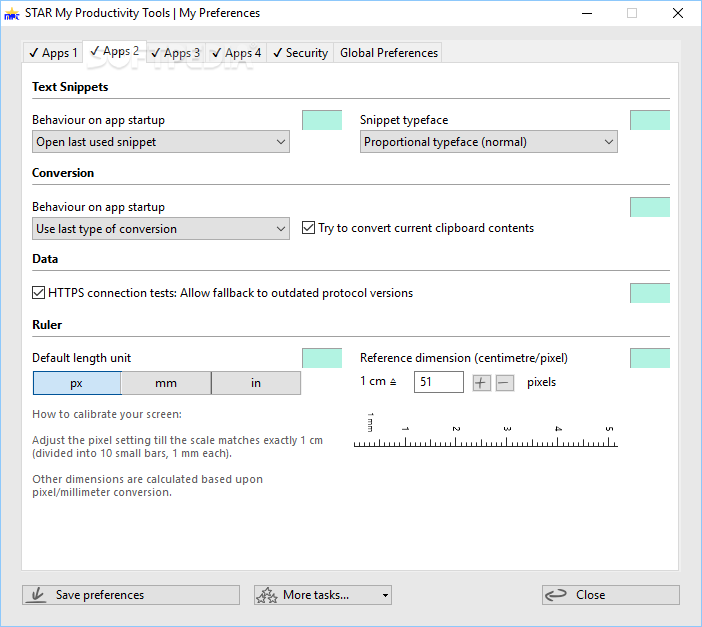This screenshot has width=702, height=627.
Task: Click the 'Snippet typeface' label
Action: (404, 120)
